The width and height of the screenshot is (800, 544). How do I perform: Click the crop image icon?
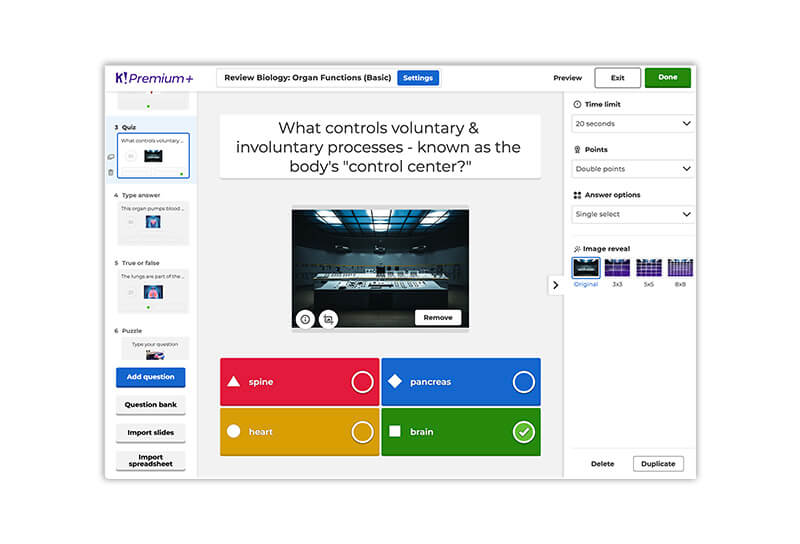tap(328, 319)
